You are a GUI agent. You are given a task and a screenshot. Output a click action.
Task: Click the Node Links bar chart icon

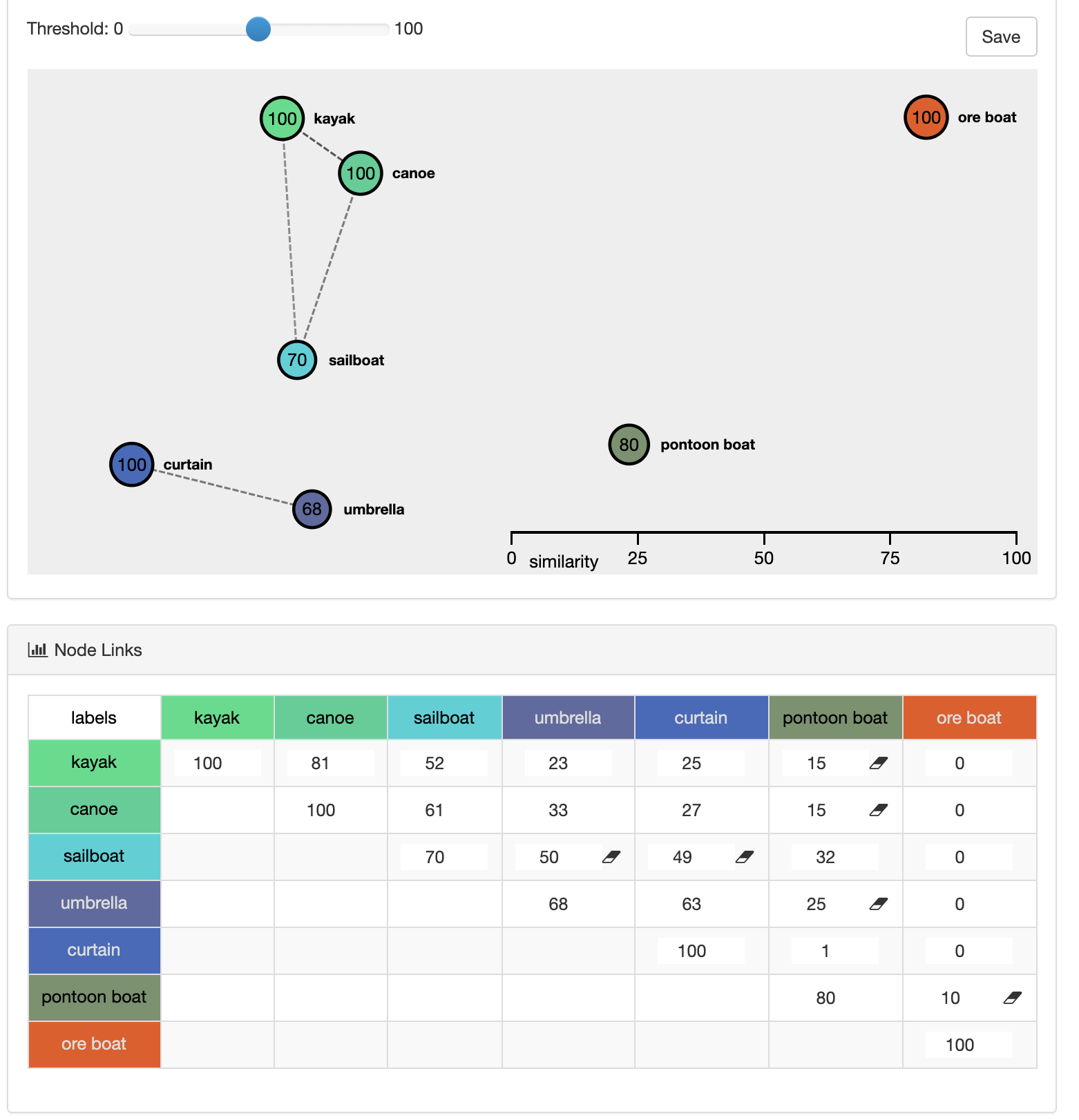click(x=37, y=650)
